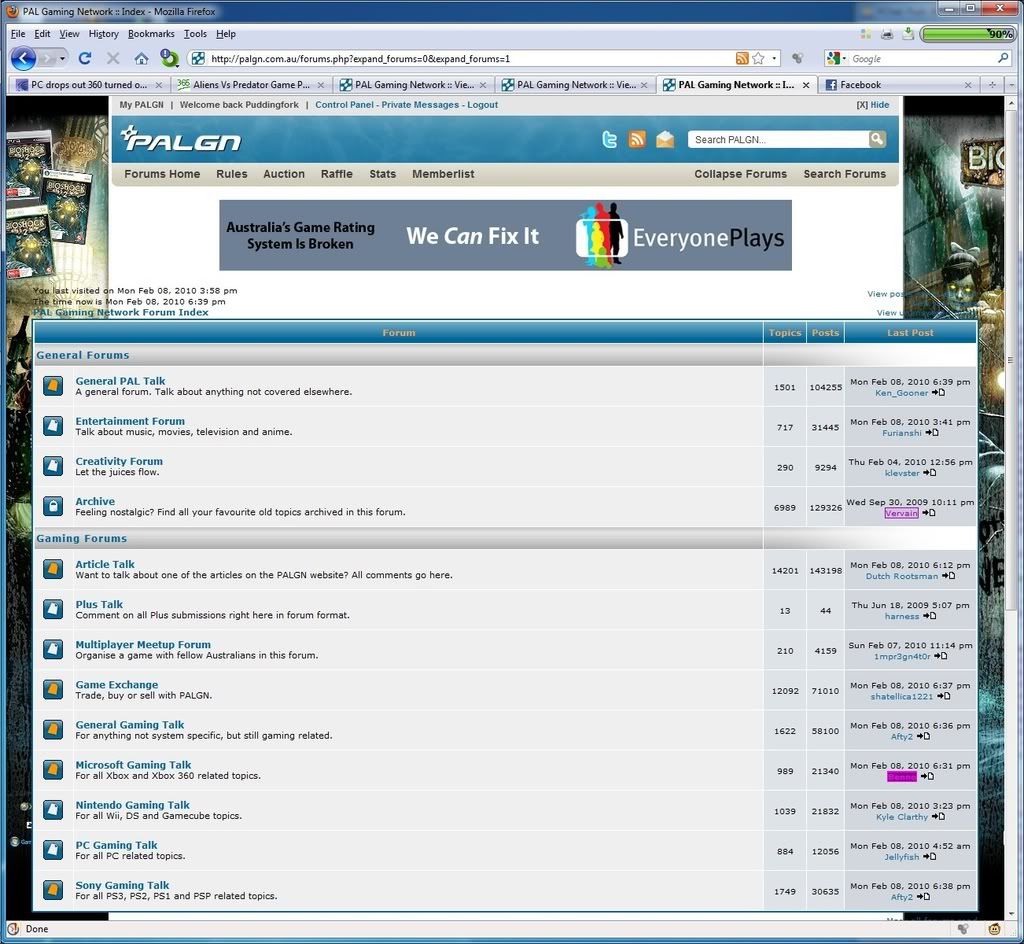Click the magnifier button beside Search PALGN
The image size is (1024, 944).
pos(877,139)
